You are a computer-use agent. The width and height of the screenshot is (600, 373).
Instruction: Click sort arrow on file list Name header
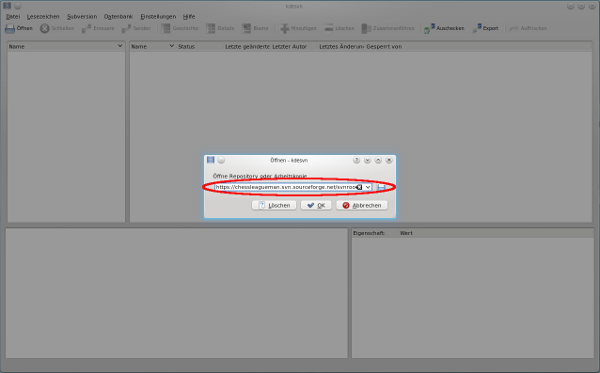click(171, 46)
